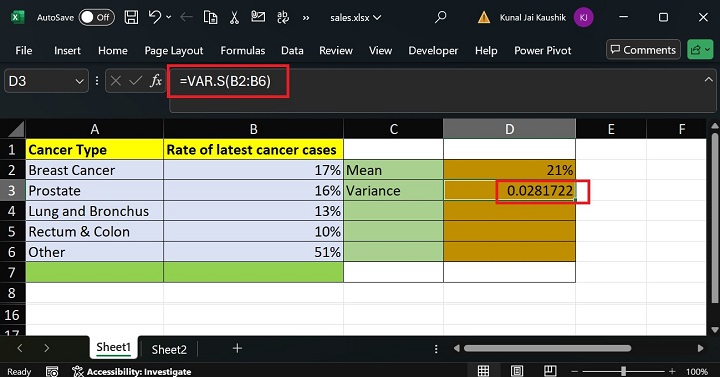Click the Copy icon in toolbar
This screenshot has width=720, height=377.
click(210, 17)
